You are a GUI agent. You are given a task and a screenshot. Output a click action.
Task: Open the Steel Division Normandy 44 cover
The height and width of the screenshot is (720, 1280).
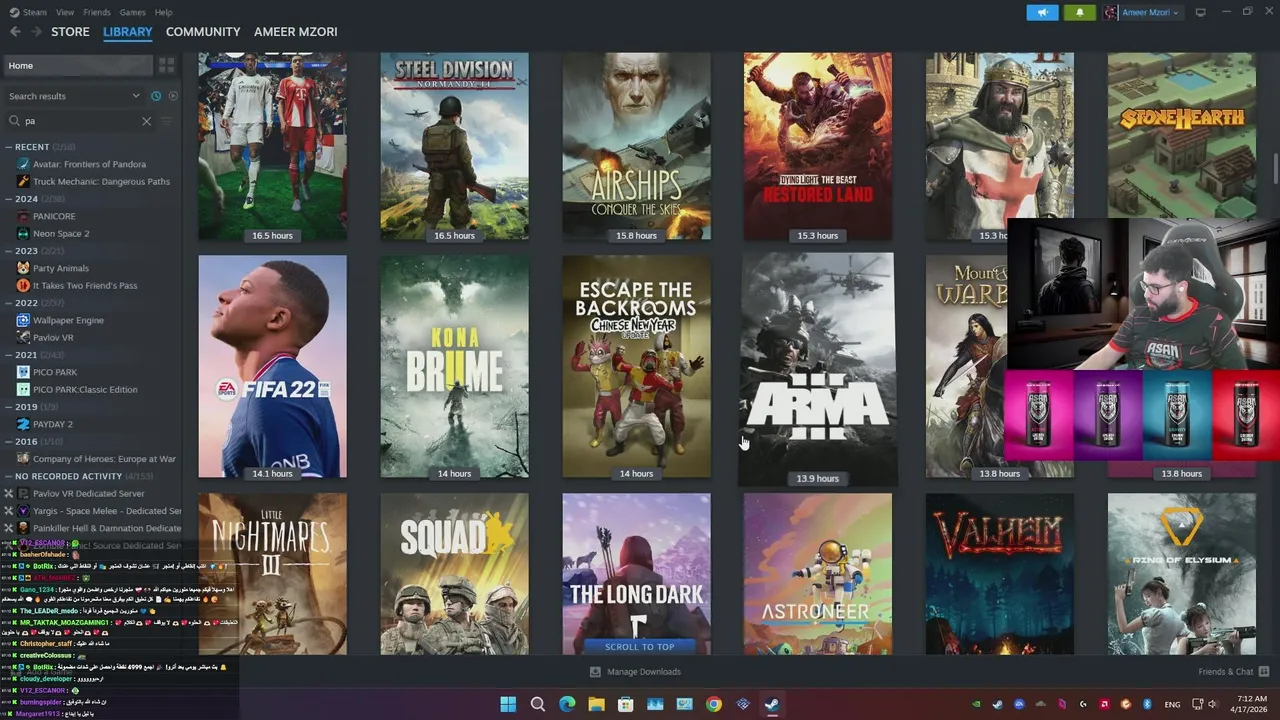click(454, 147)
